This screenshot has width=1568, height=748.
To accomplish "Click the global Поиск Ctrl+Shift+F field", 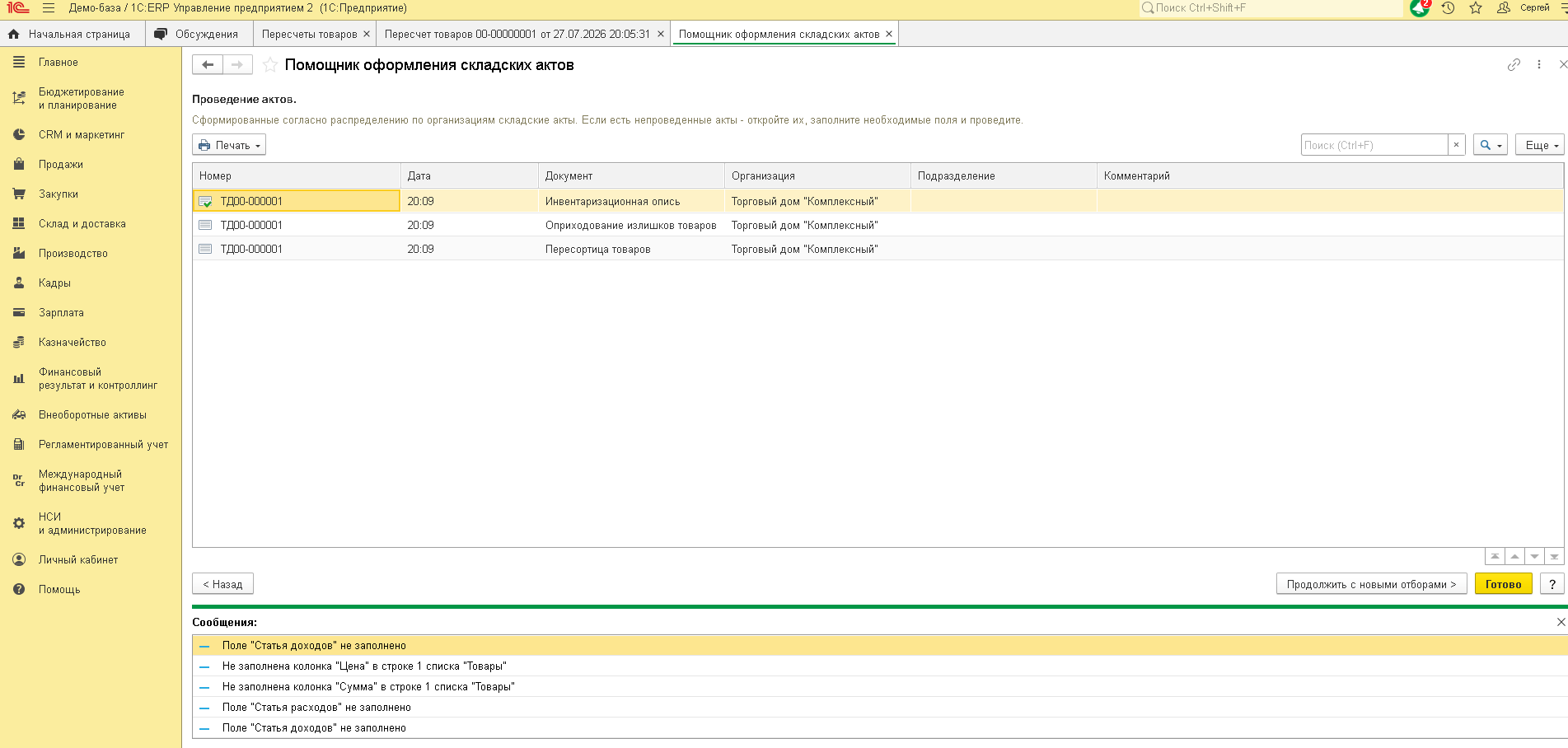I will [x=1271, y=8].
